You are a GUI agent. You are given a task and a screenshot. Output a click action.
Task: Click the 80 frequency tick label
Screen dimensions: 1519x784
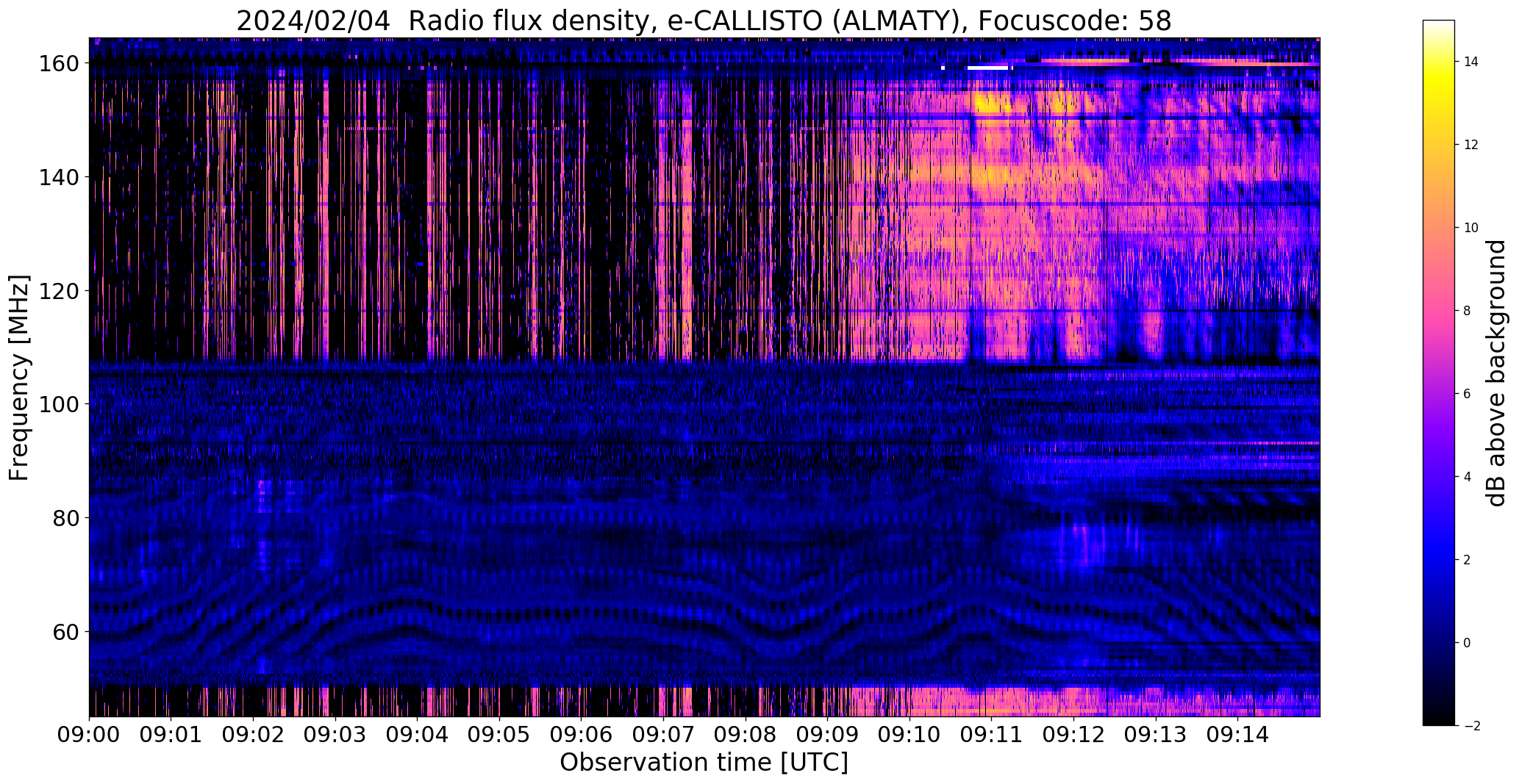[65, 518]
